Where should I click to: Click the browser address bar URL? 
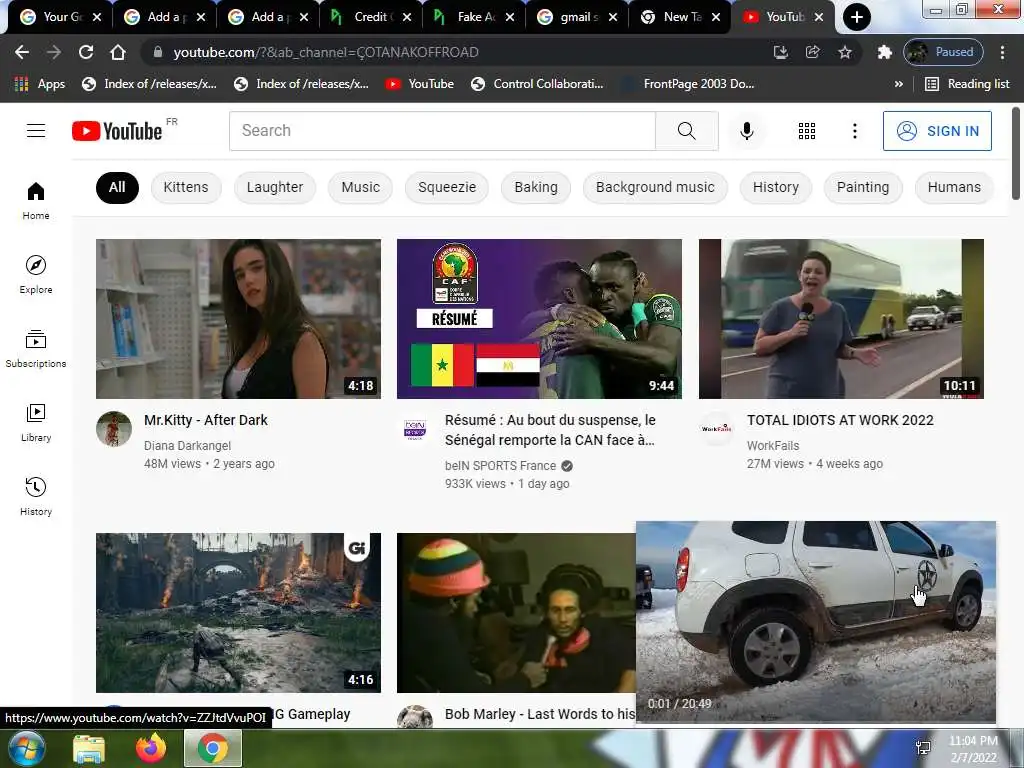click(326, 52)
